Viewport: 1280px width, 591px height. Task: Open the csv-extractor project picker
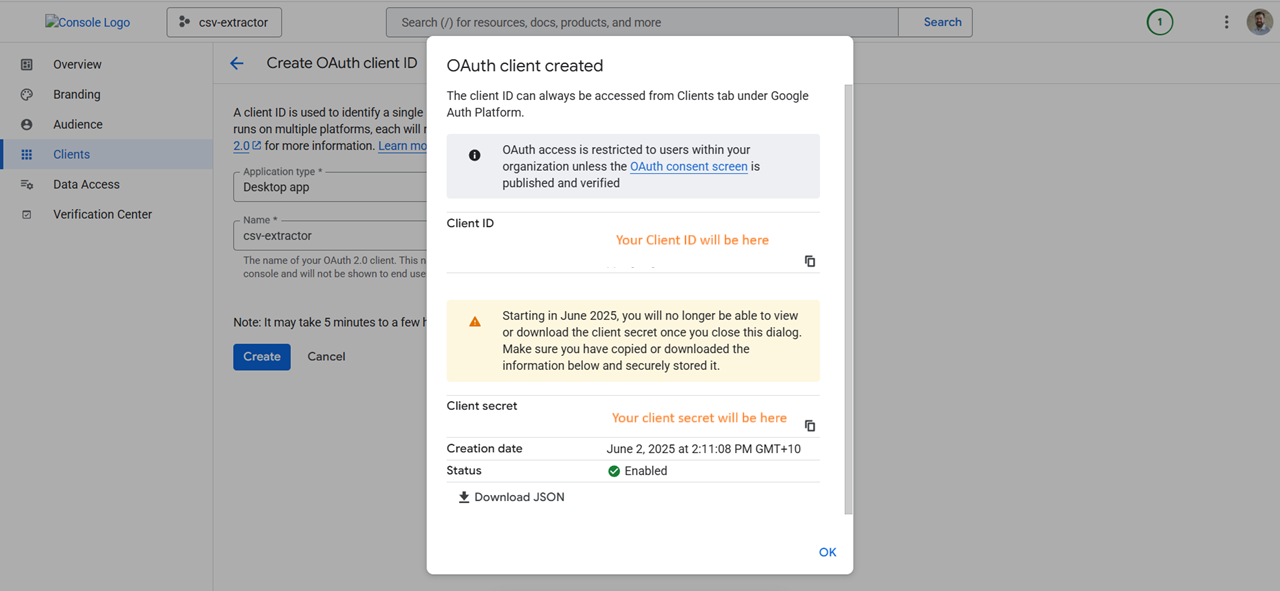click(224, 22)
